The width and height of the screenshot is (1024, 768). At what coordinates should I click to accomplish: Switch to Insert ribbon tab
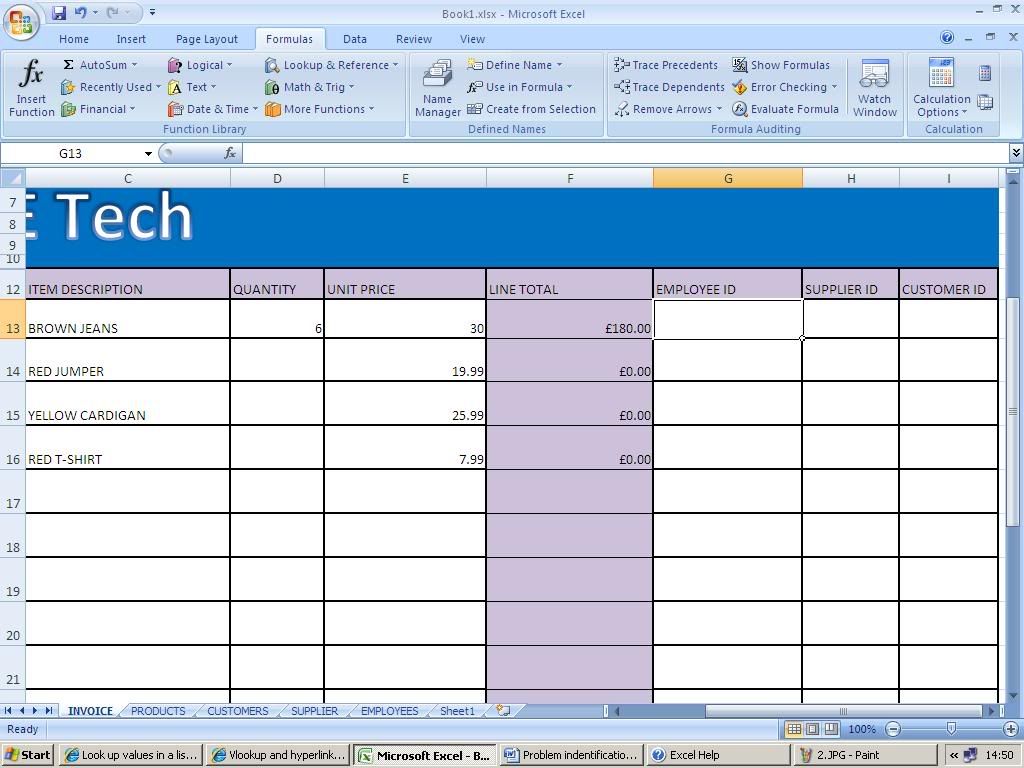click(x=131, y=39)
